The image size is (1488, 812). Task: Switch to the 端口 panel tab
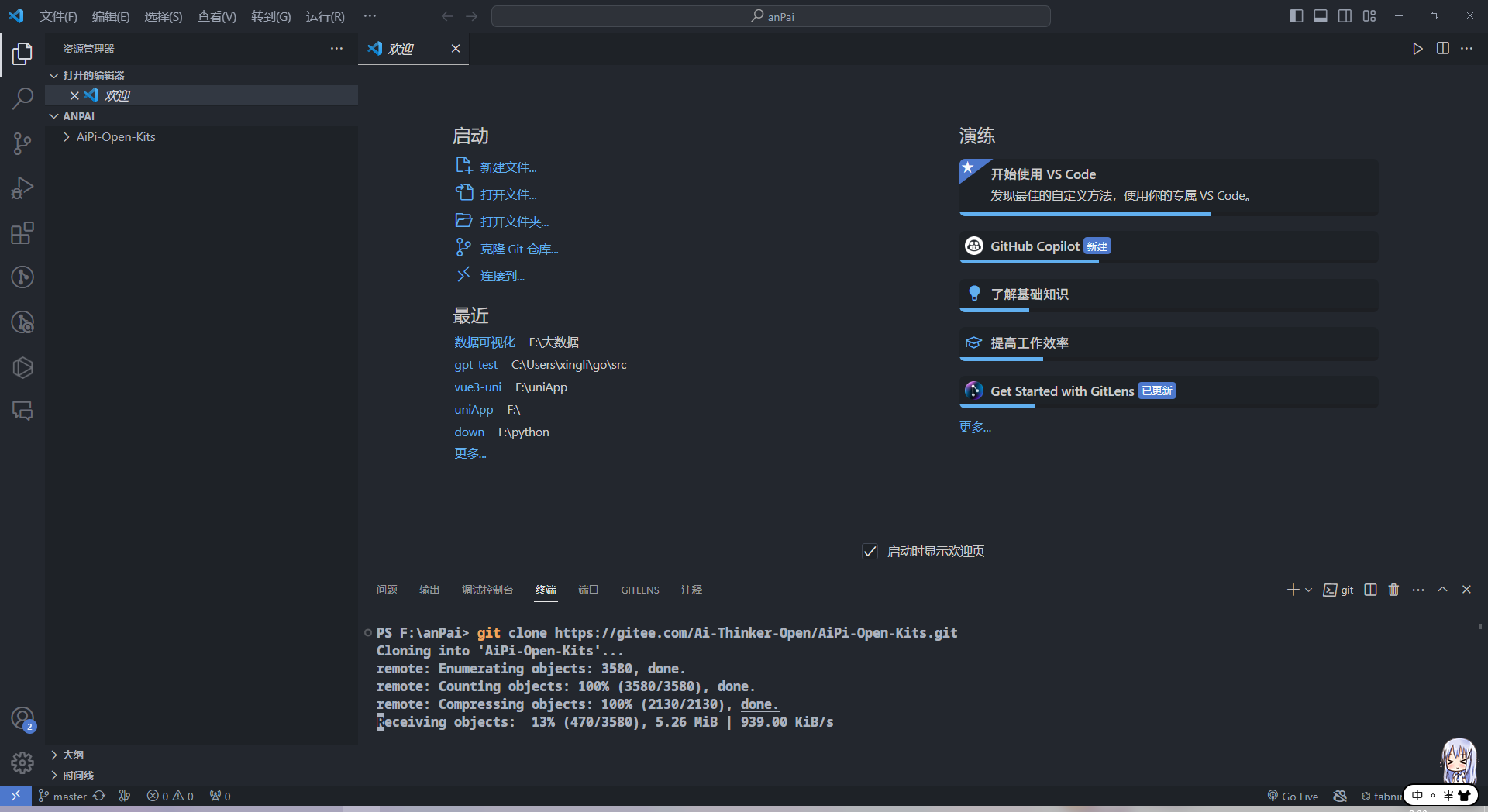point(588,590)
